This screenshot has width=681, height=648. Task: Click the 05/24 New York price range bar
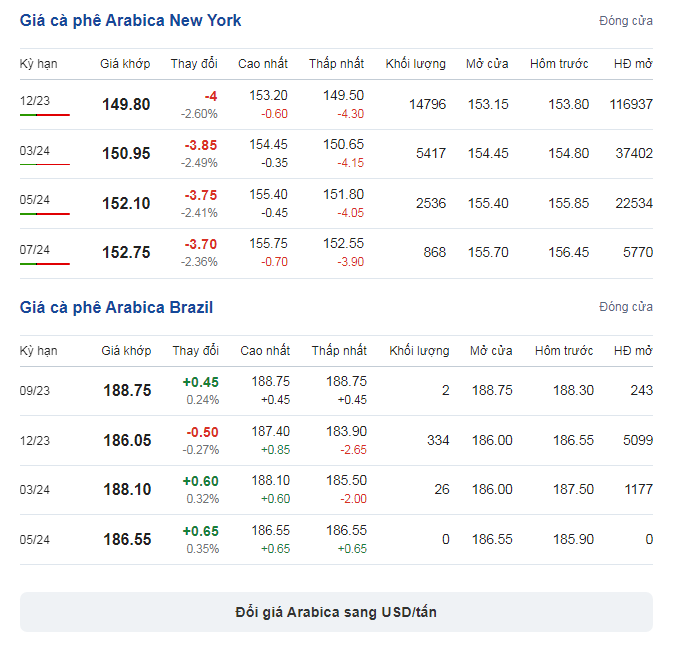45,214
